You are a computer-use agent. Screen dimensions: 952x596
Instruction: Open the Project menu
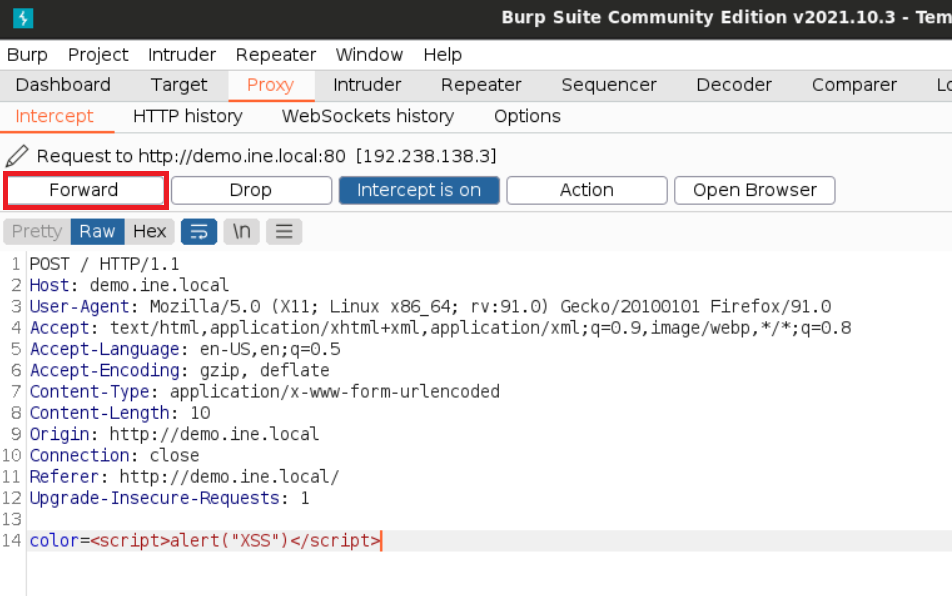click(98, 55)
